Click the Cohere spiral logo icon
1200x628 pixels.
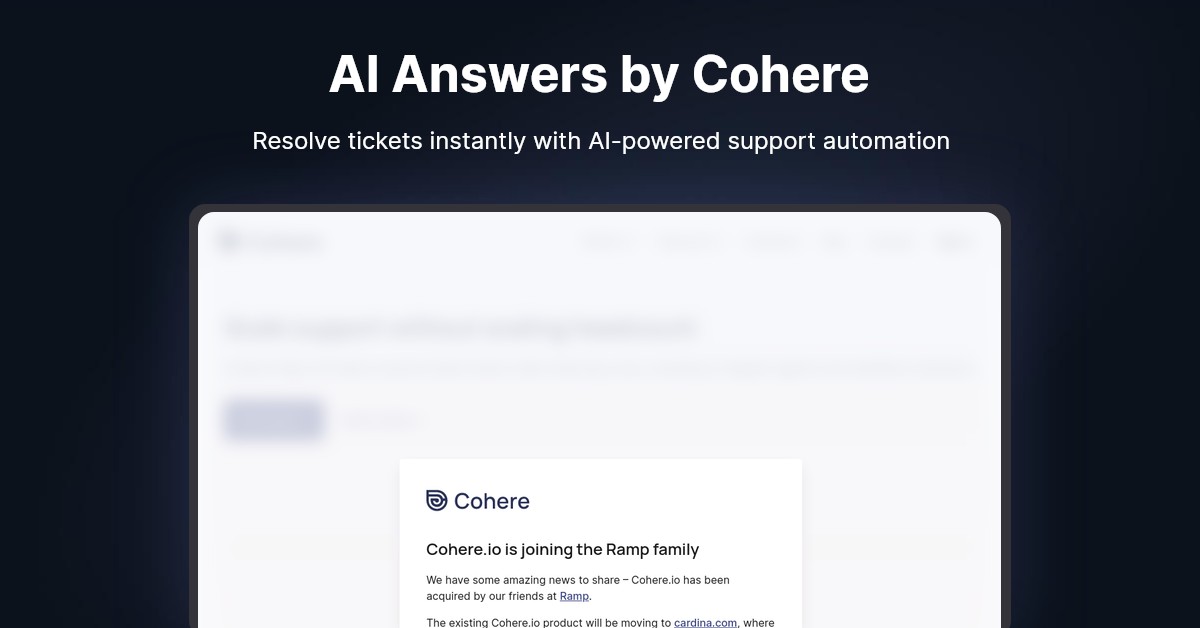(x=437, y=501)
